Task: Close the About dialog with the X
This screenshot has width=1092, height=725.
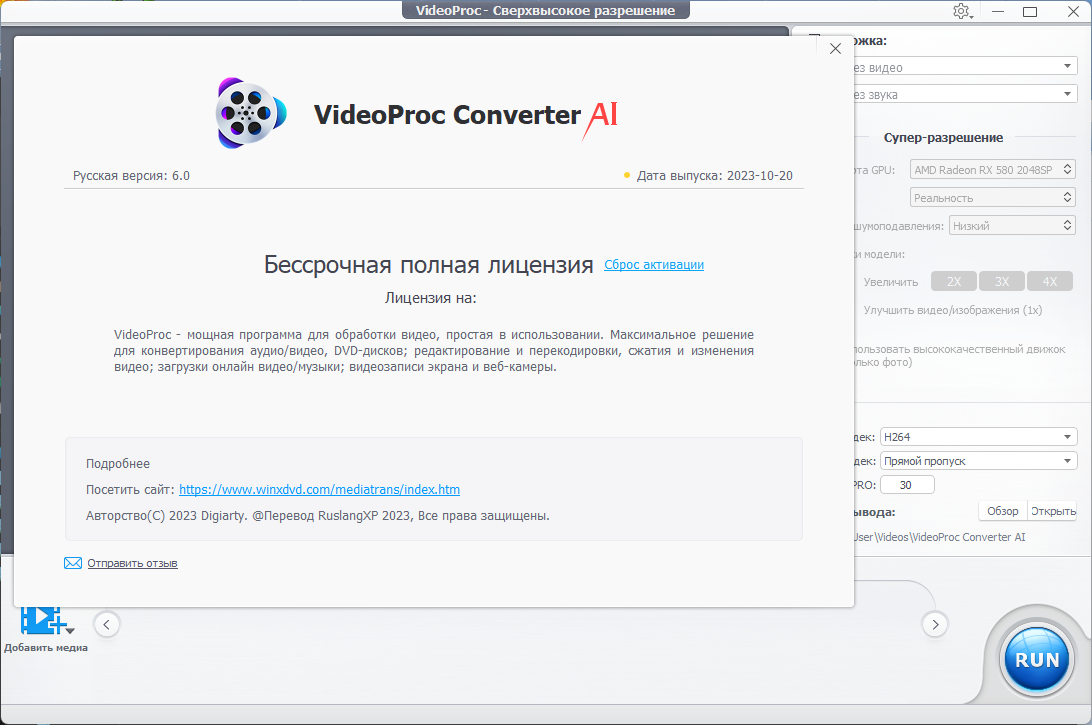Action: pyautogui.click(x=835, y=48)
